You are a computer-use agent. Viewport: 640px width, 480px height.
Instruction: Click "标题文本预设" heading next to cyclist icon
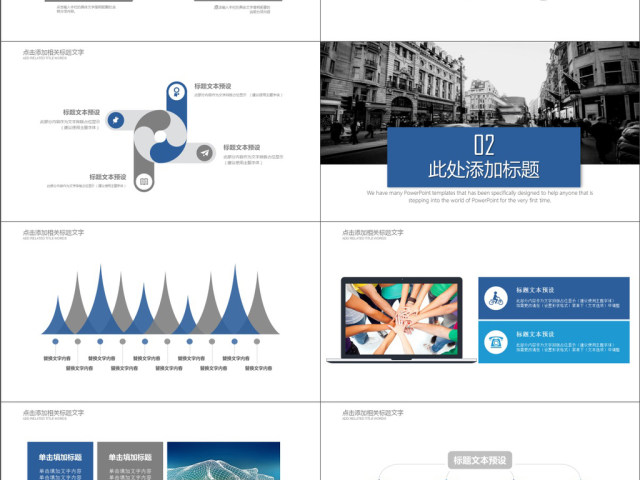click(x=535, y=290)
